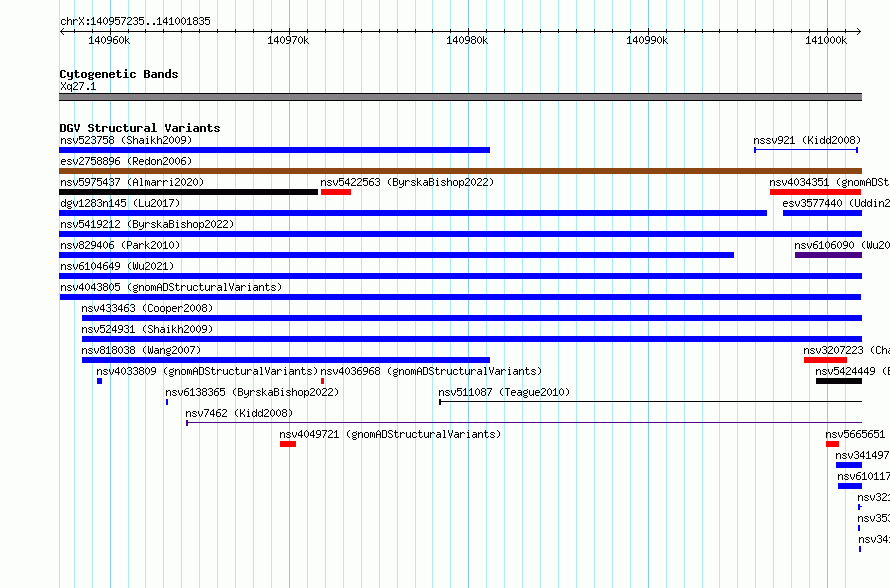Open the nsv6104649 (Wu2021) label
The width and height of the screenshot is (890, 588).
[x=117, y=266]
